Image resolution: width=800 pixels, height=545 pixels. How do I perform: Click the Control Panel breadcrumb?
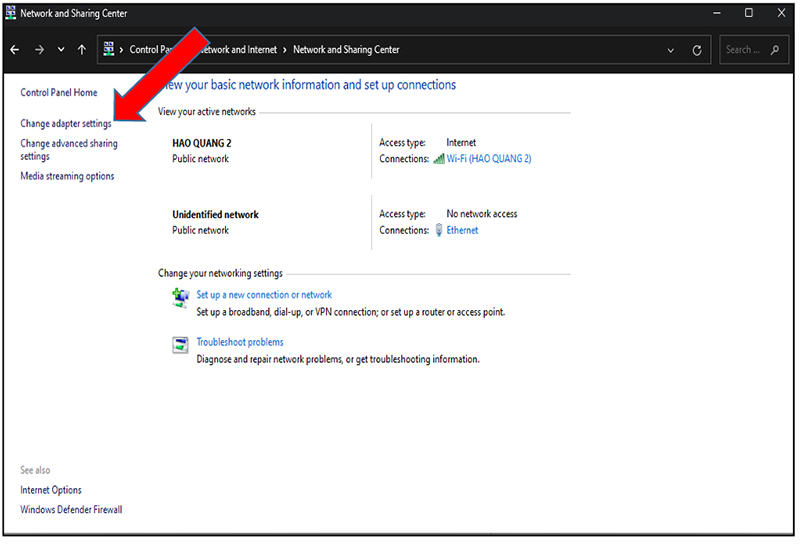[x=151, y=49]
